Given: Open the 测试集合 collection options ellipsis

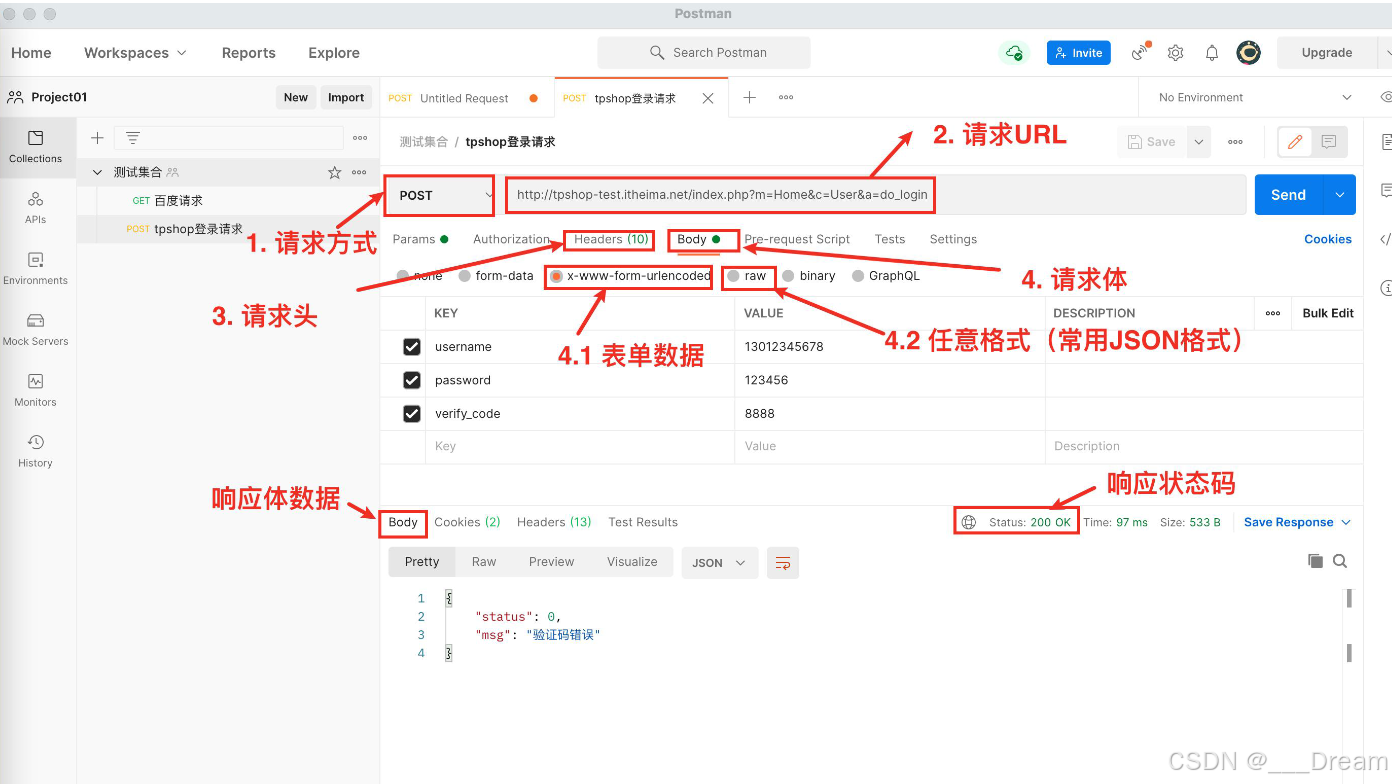Looking at the screenshot, I should tap(359, 172).
